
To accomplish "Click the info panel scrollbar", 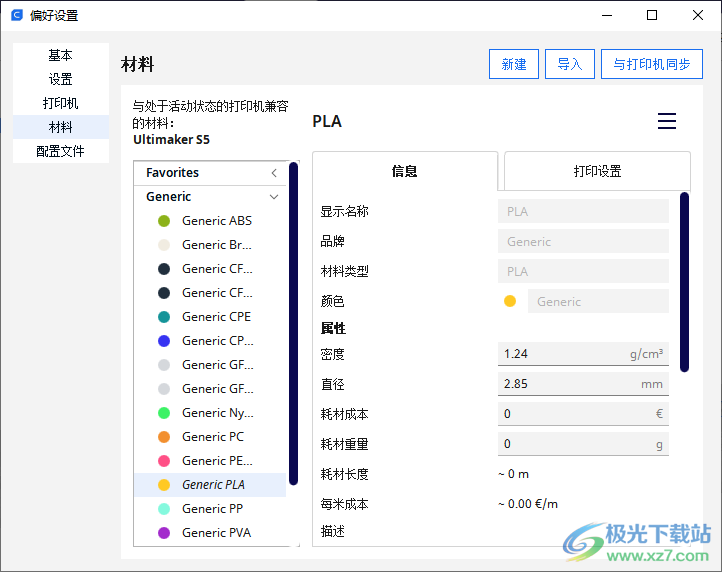I will [x=684, y=282].
